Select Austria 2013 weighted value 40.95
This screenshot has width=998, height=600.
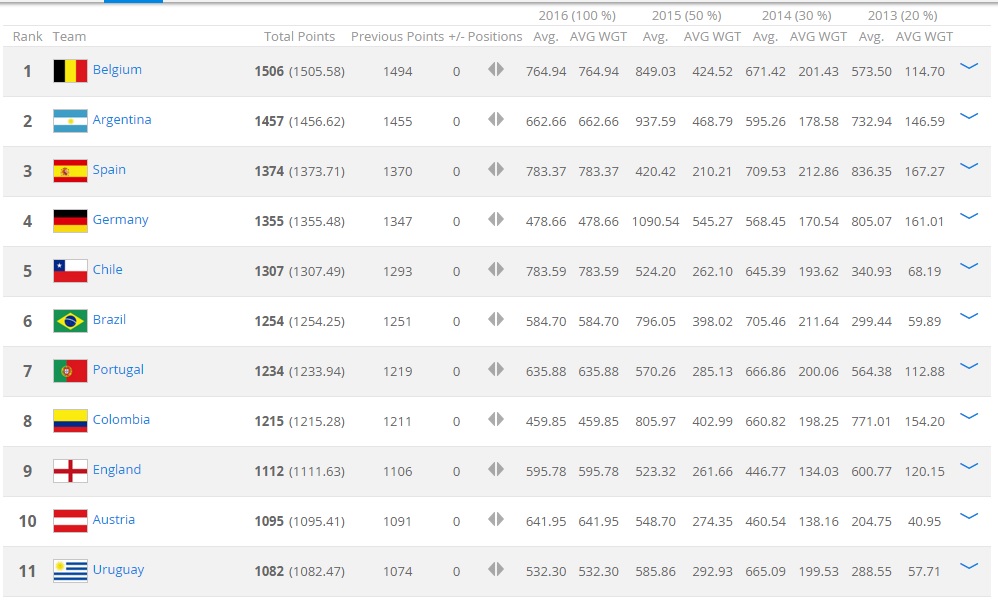[924, 521]
